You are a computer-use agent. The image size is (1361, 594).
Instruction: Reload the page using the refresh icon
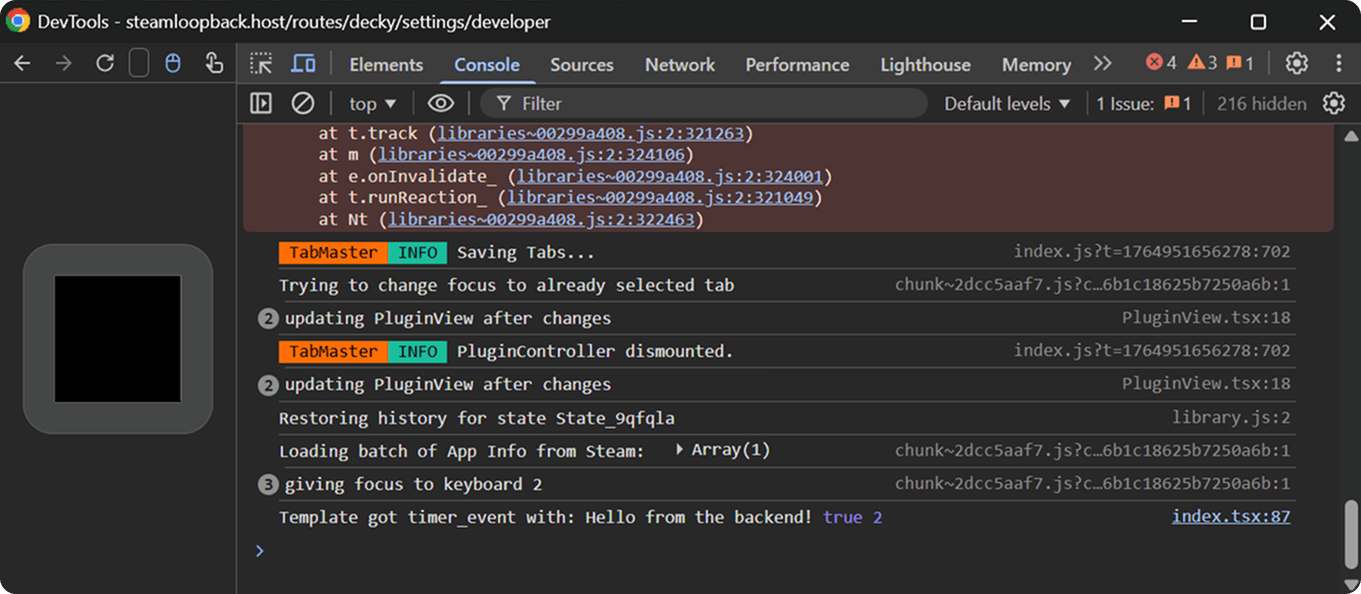104,64
